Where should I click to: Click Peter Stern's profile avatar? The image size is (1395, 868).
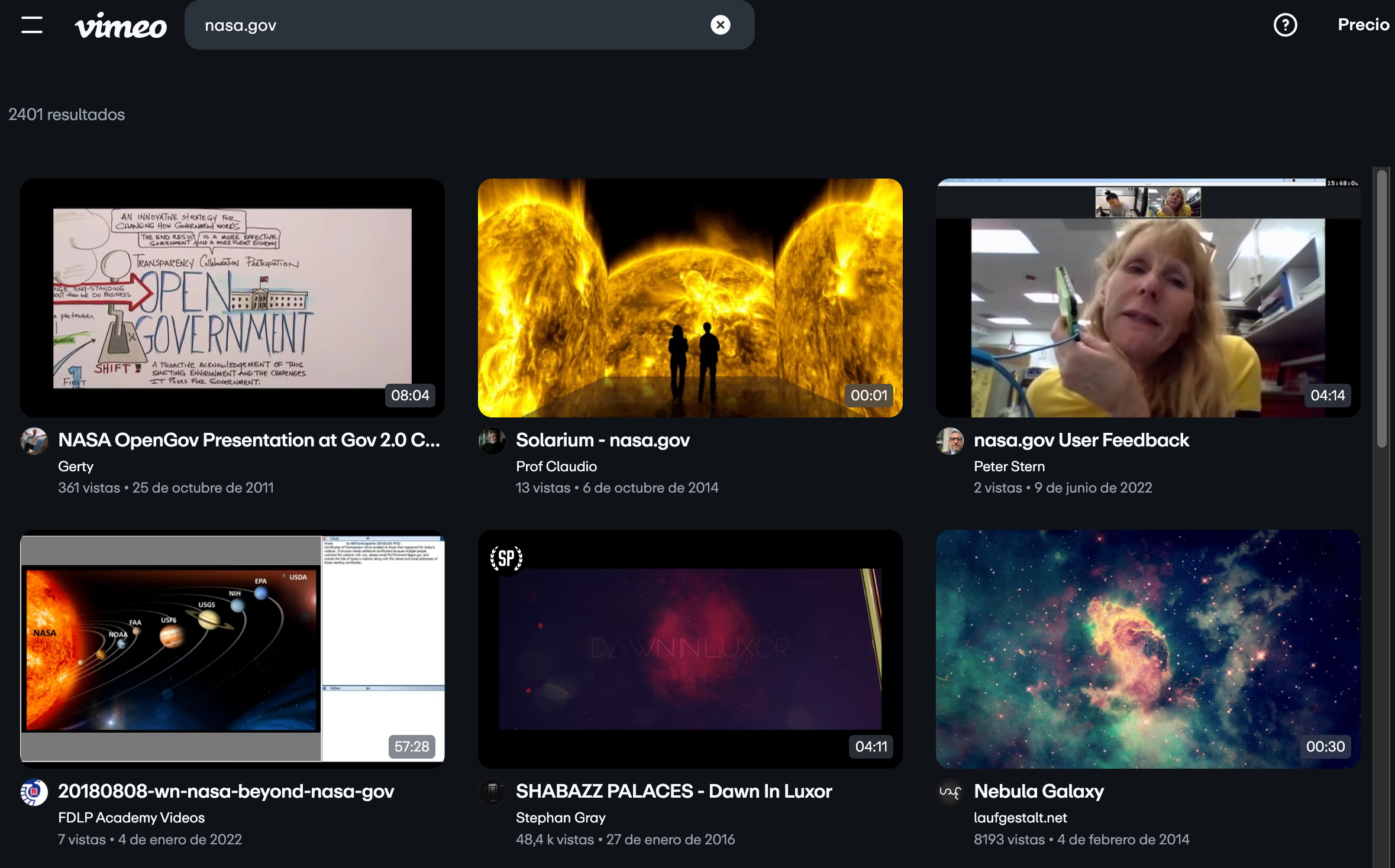[950, 441]
